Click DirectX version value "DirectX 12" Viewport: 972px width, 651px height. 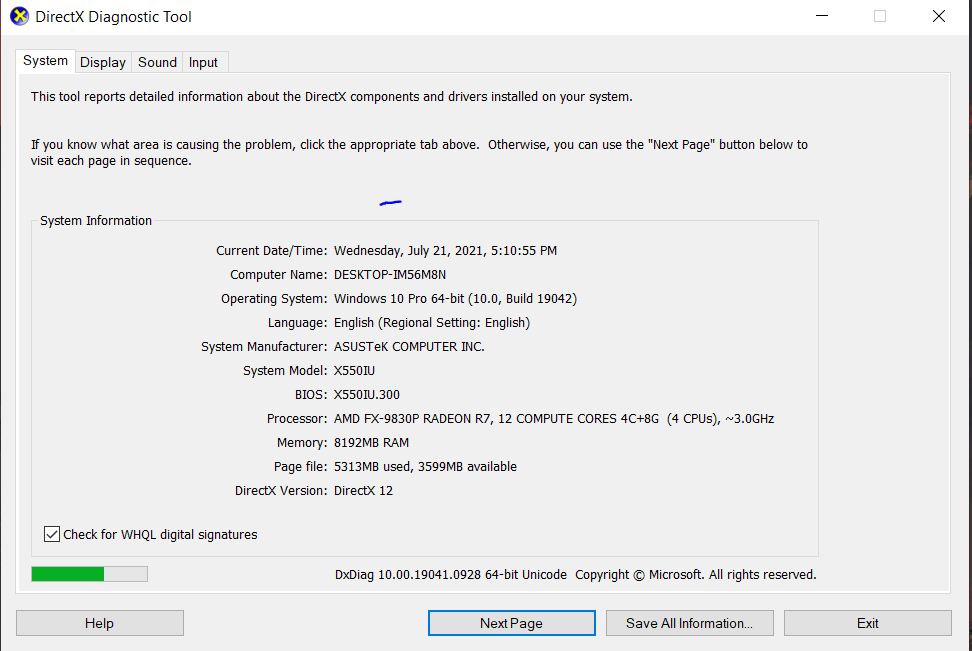(363, 490)
